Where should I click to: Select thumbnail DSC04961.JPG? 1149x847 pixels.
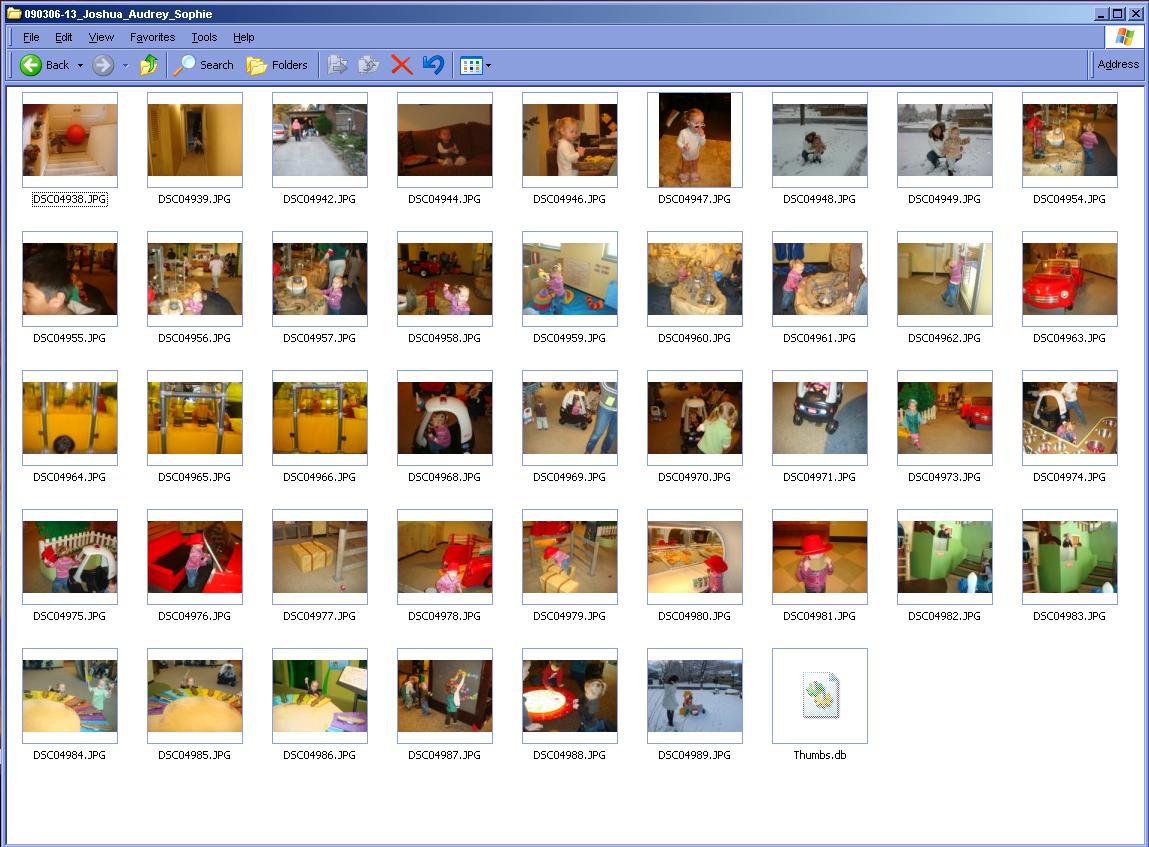(820, 279)
